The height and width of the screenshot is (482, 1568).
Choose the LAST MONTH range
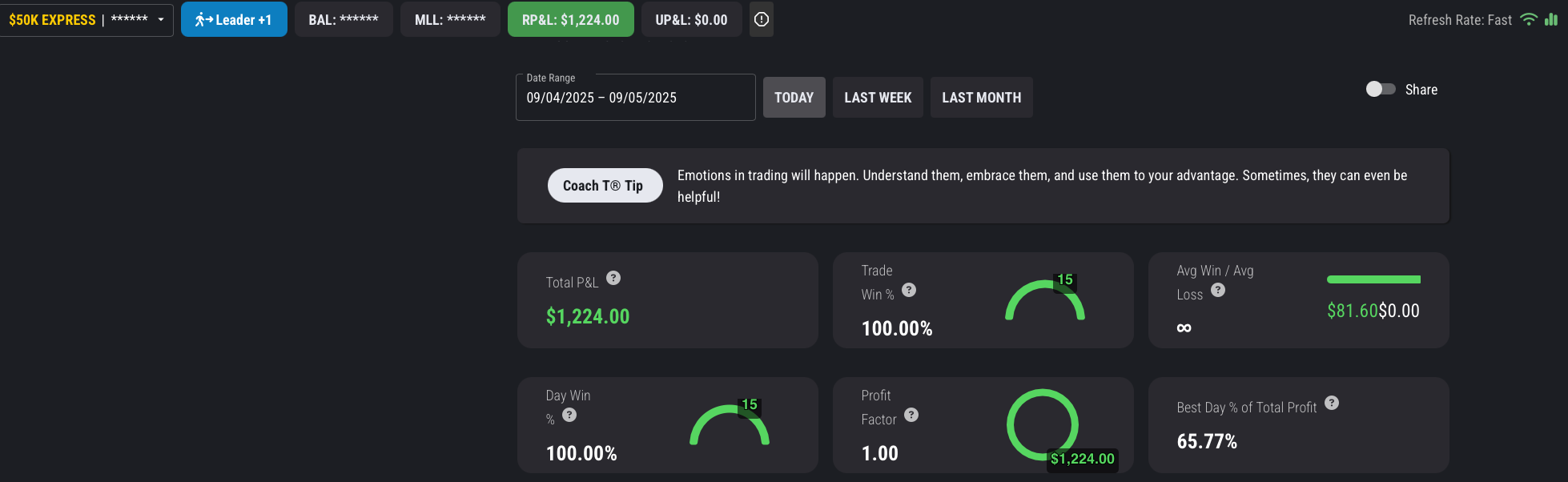(x=981, y=98)
